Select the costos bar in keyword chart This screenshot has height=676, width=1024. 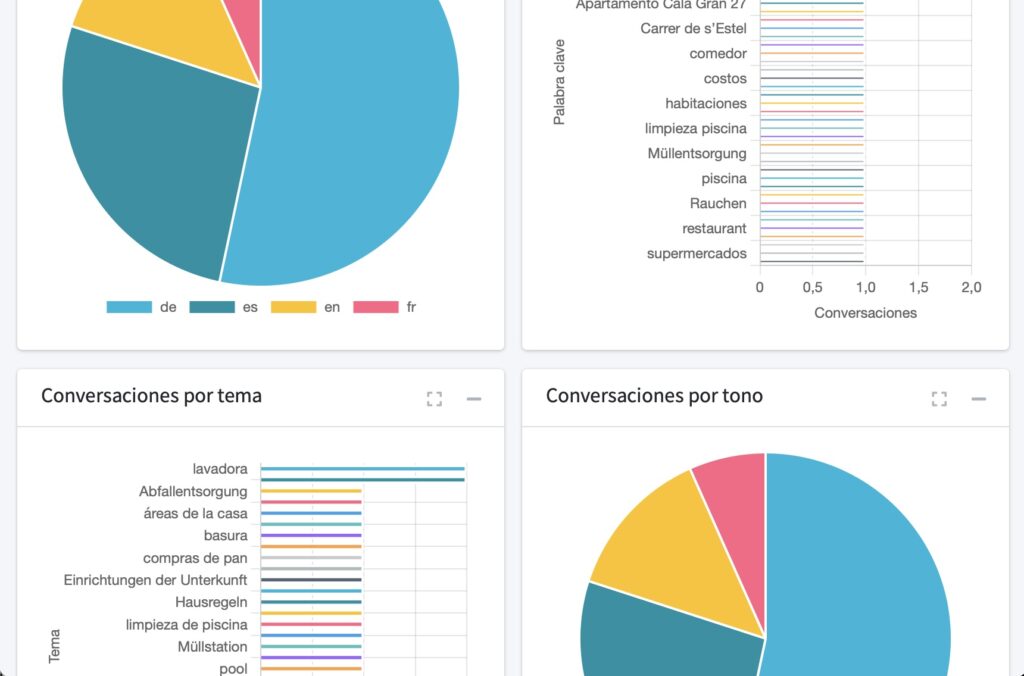[x=811, y=78]
